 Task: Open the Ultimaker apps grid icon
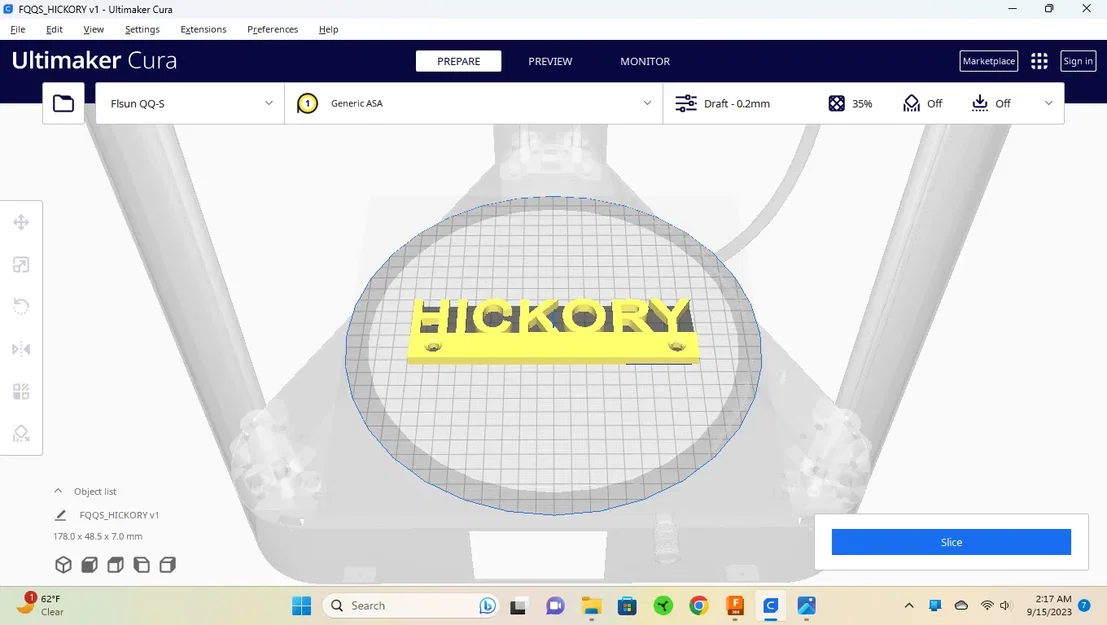pos(1039,61)
